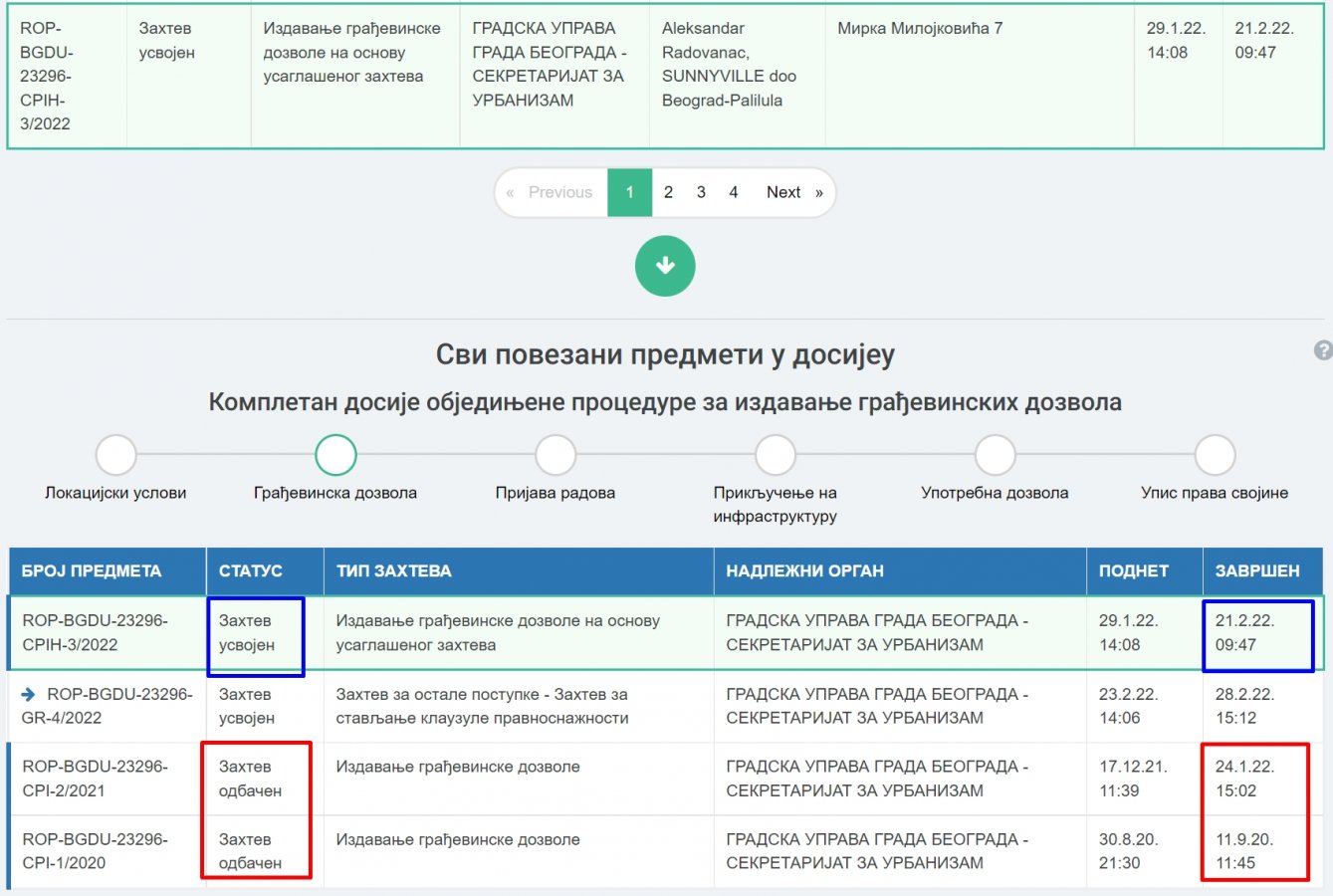This screenshot has height=896, width=1333.
Task: Click the blue arrow beside ROP-BGDU-23296-GR-4/2022
Action: (x=29, y=694)
